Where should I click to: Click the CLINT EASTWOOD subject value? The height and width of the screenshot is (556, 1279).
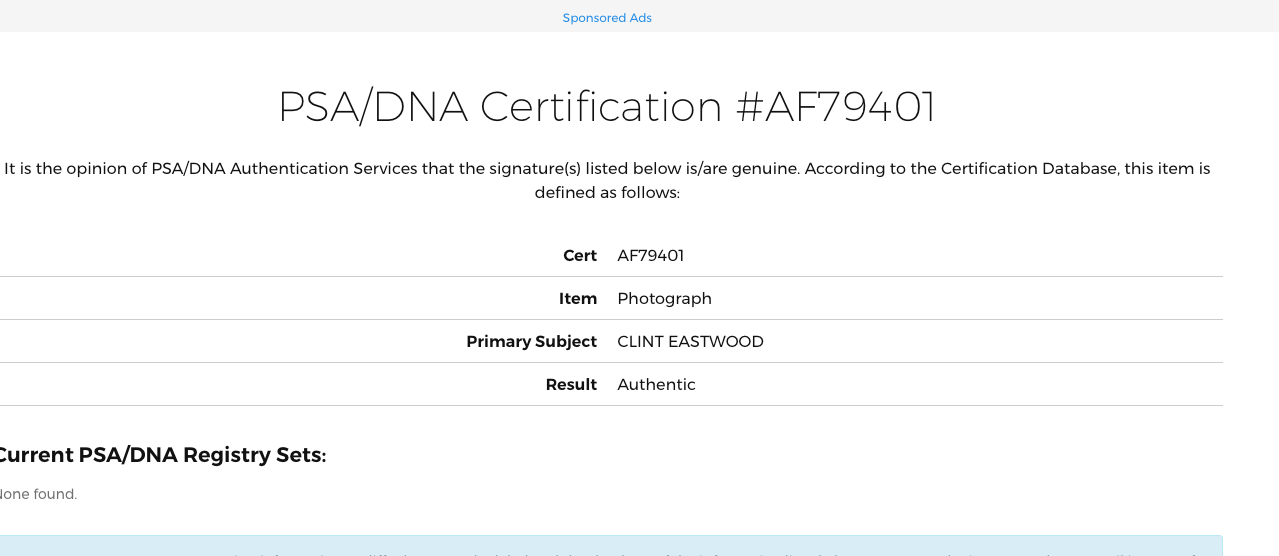point(690,342)
